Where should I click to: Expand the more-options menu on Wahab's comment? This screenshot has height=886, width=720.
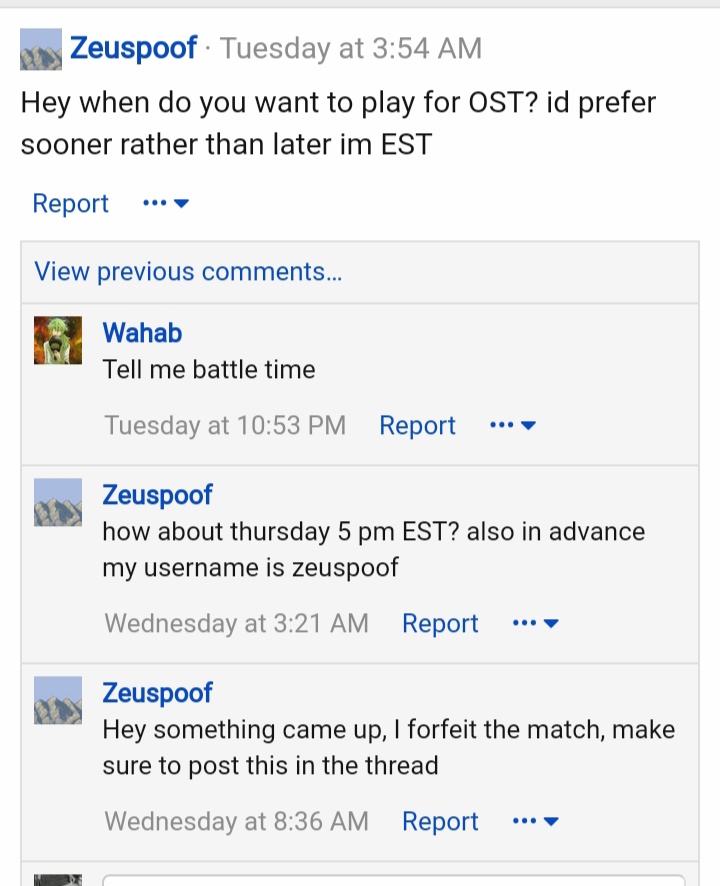point(513,425)
